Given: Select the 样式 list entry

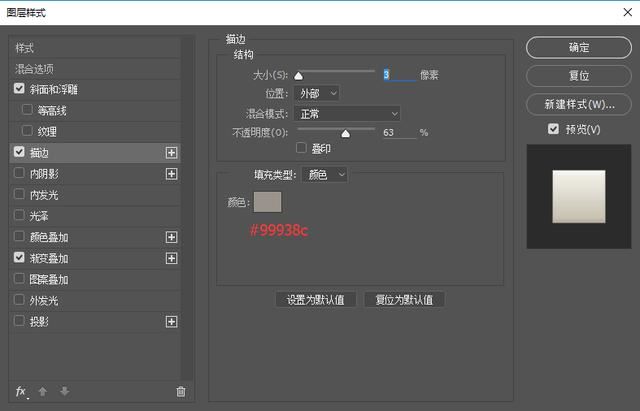Looking at the screenshot, I should pyautogui.click(x=95, y=48).
